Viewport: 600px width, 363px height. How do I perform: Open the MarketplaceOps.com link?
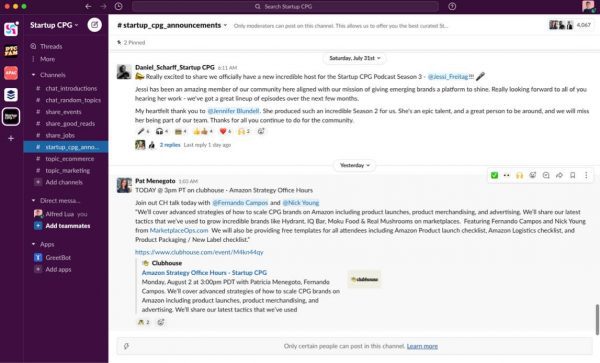coord(179,230)
